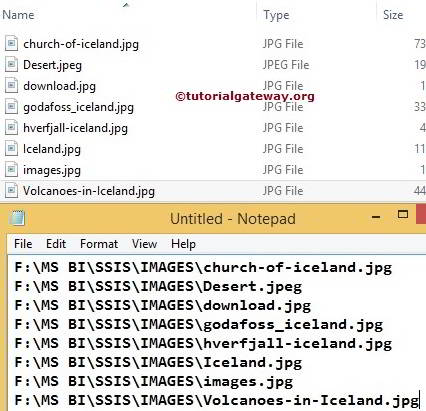
Task: Click the Iceland.jpg file icon
Action: click(x=11, y=149)
